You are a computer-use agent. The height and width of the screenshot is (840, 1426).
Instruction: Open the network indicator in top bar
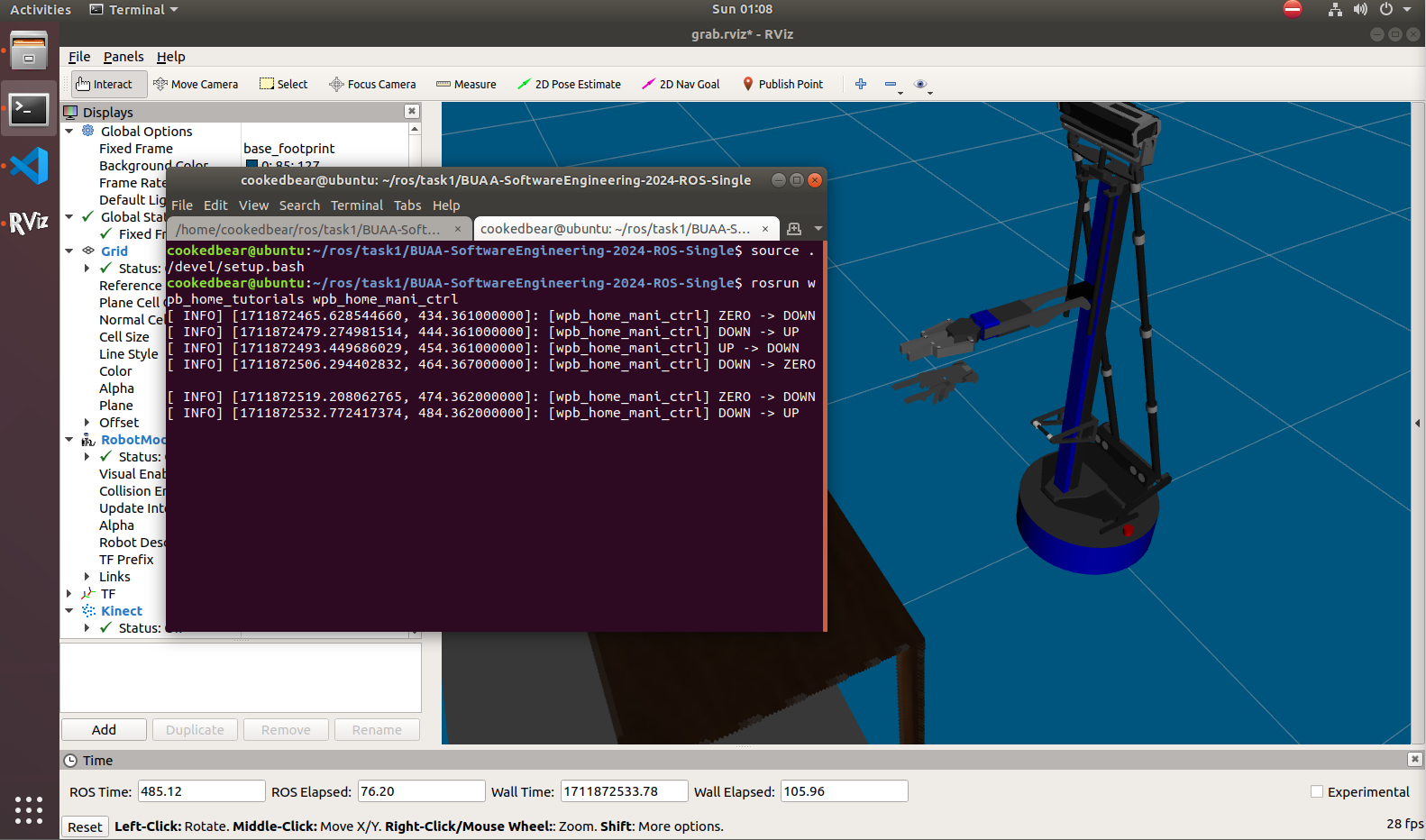point(1335,9)
